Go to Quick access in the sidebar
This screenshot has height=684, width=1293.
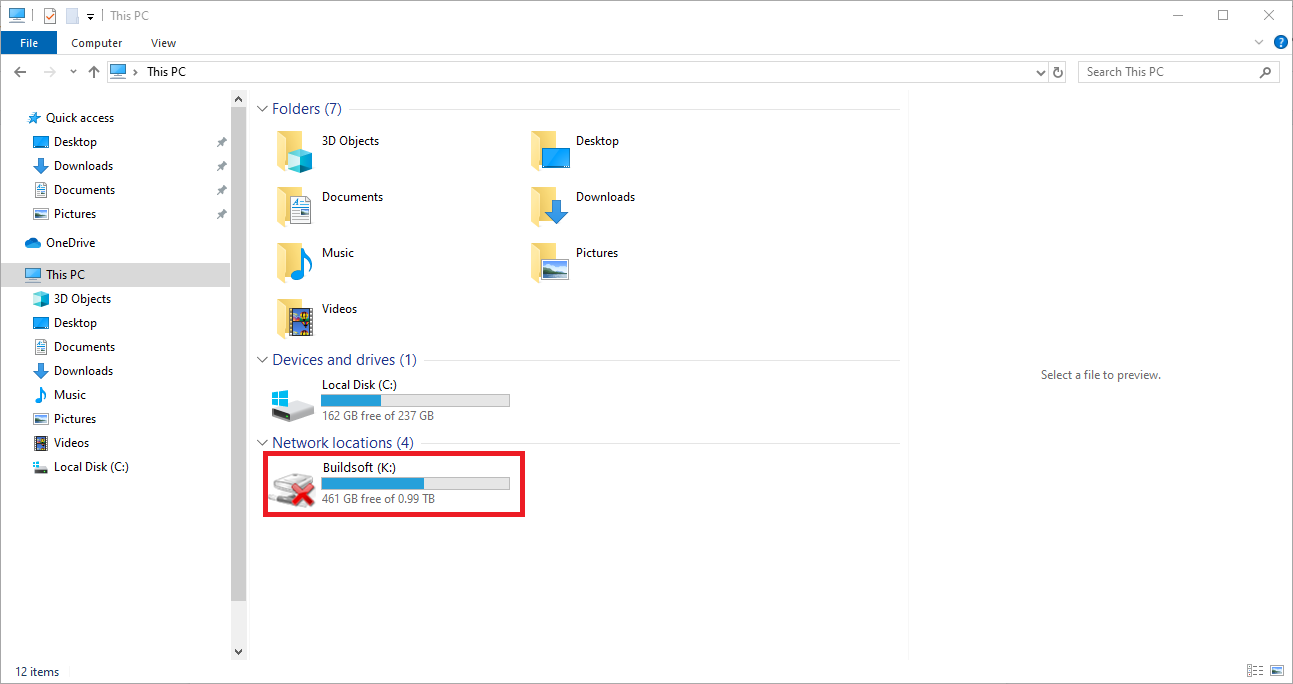coord(79,118)
